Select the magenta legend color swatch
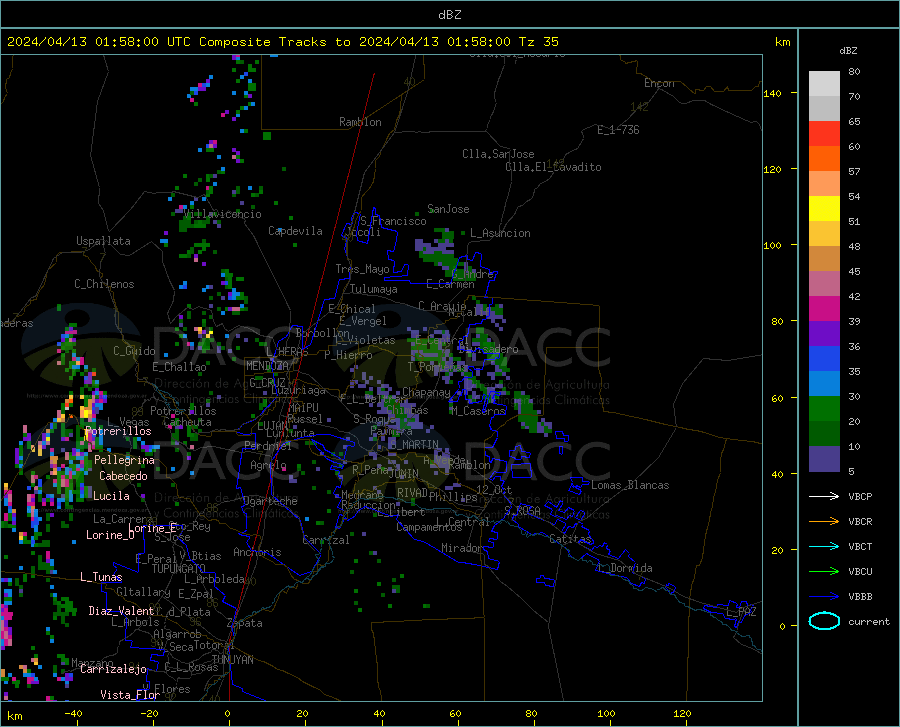Image resolution: width=900 pixels, height=727 pixels. coord(824,309)
